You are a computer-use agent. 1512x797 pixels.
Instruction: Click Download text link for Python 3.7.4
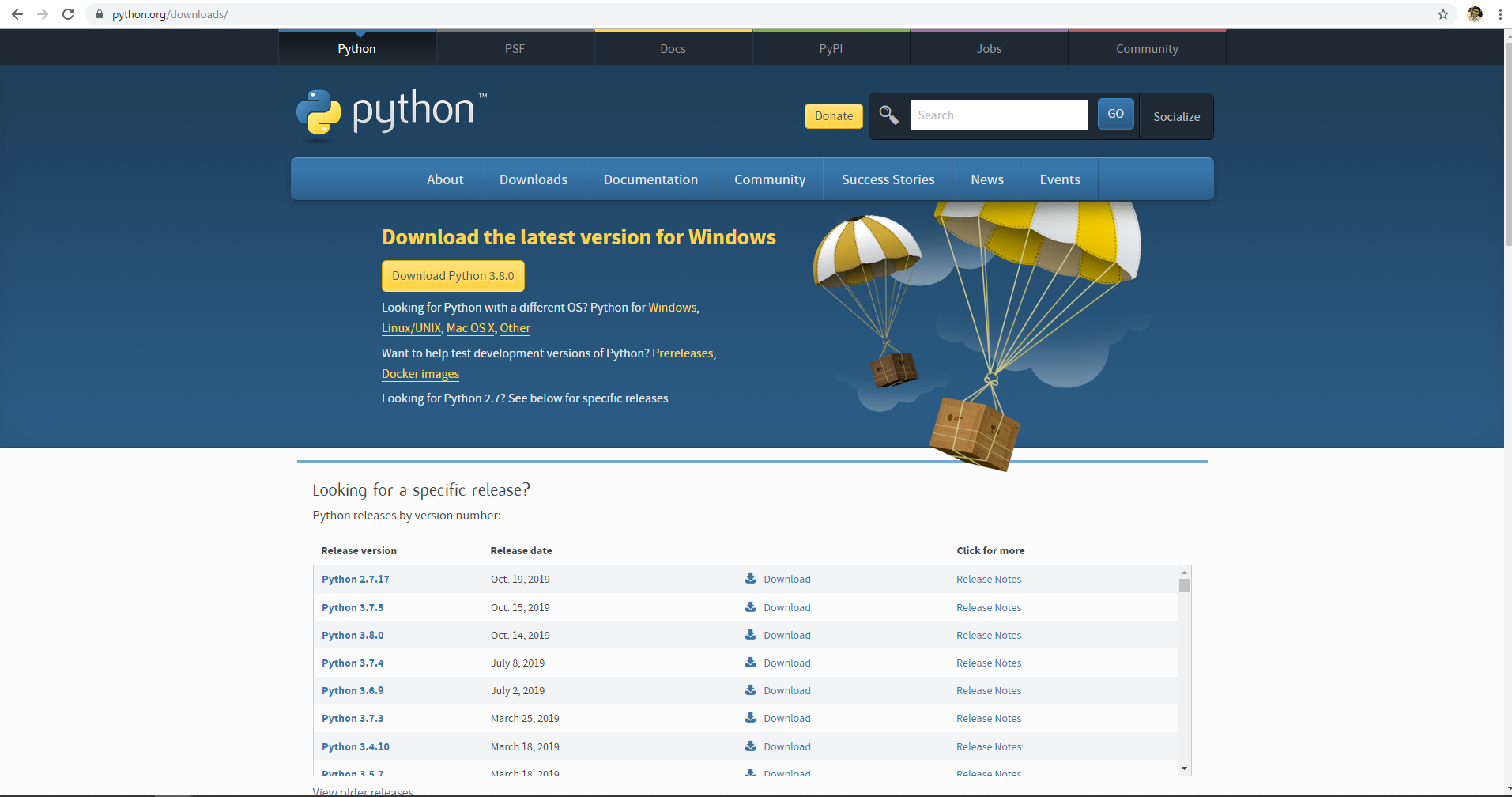click(787, 663)
